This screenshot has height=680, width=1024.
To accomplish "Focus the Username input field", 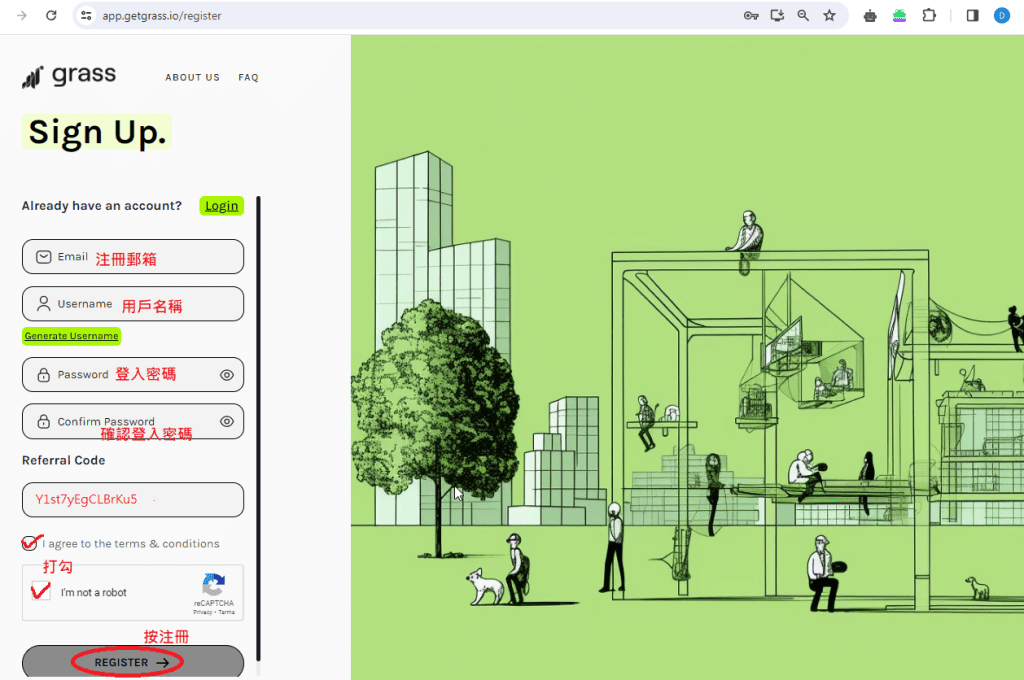I will 133,304.
